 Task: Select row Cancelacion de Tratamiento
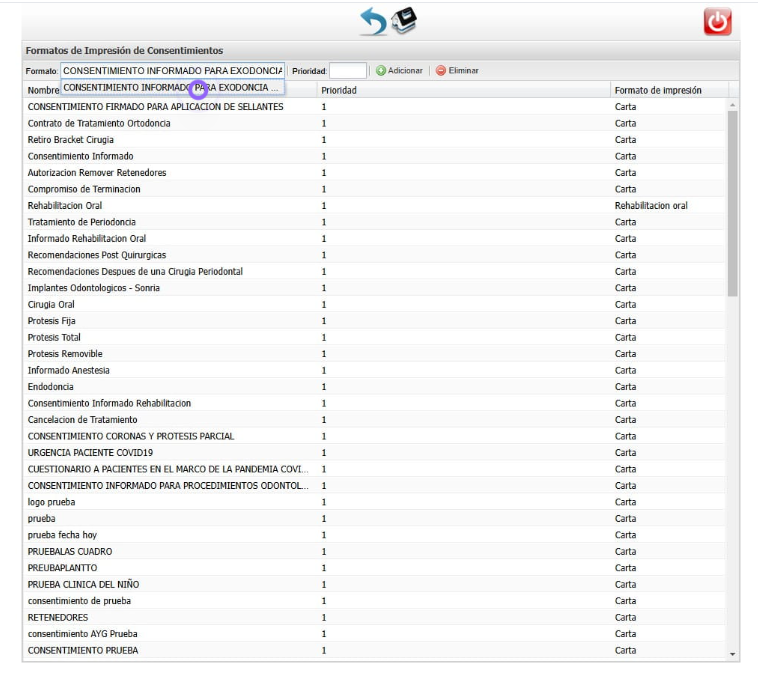(x=375, y=419)
